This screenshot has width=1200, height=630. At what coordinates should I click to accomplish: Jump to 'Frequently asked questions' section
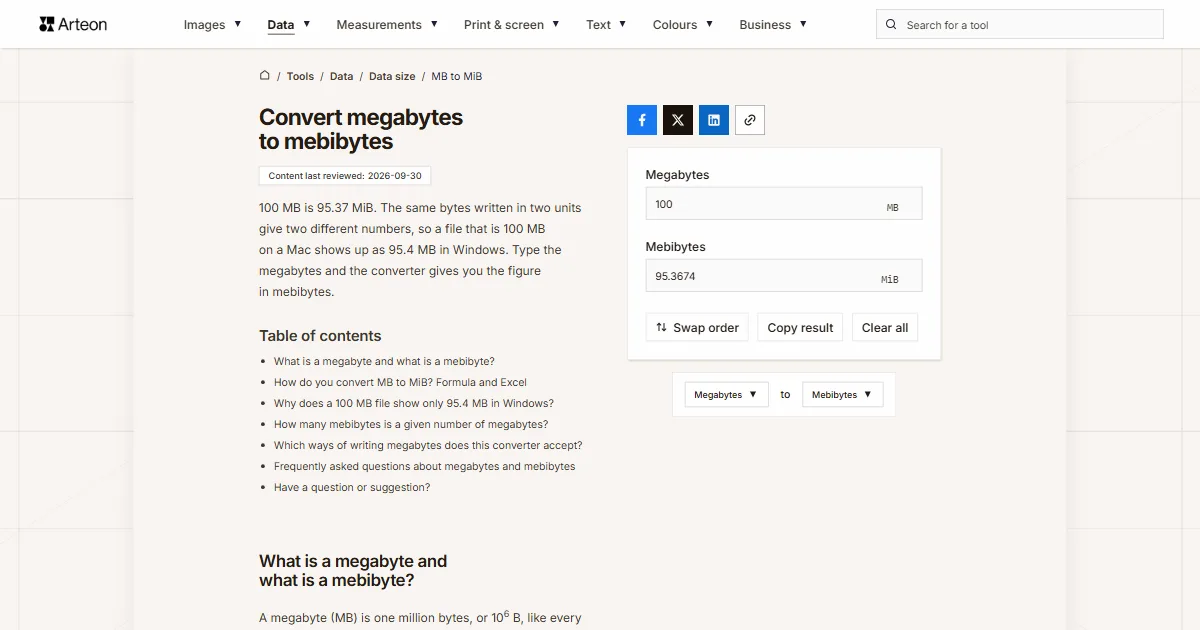click(x=425, y=466)
